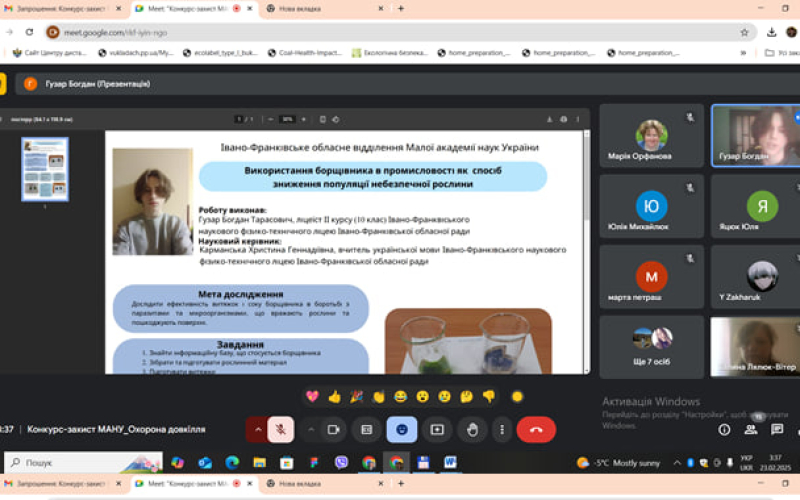Click the Present now screen-share button
Screen dimensions: 800x500
(x=437, y=430)
